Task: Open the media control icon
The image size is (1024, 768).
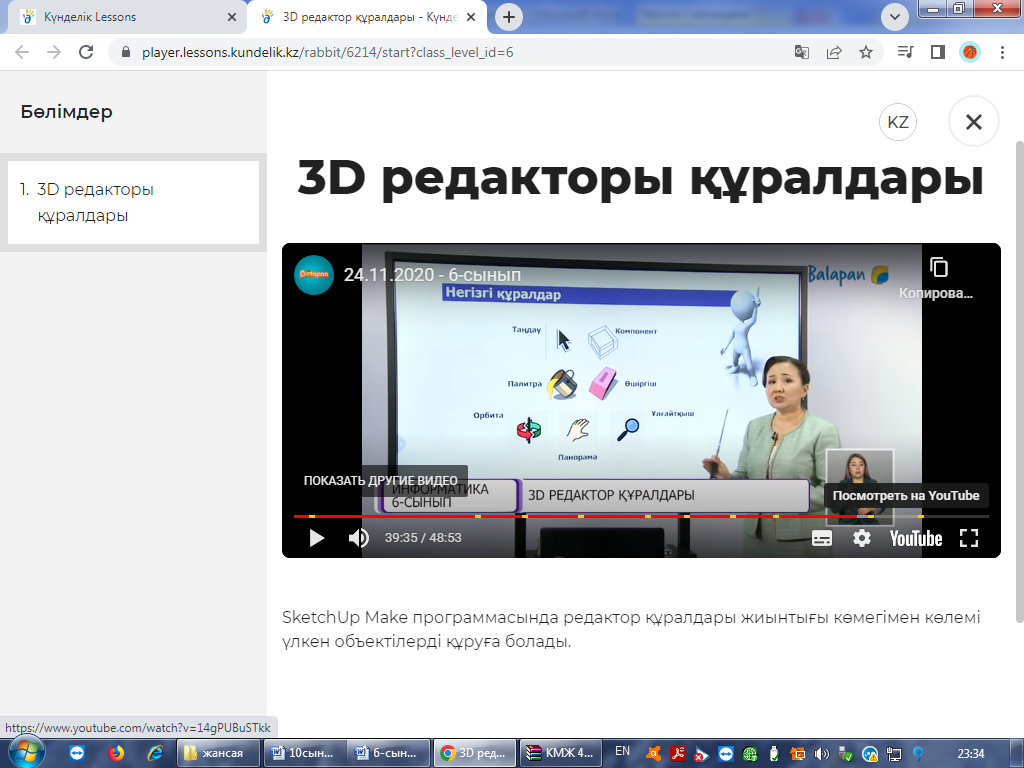Action: [905, 52]
